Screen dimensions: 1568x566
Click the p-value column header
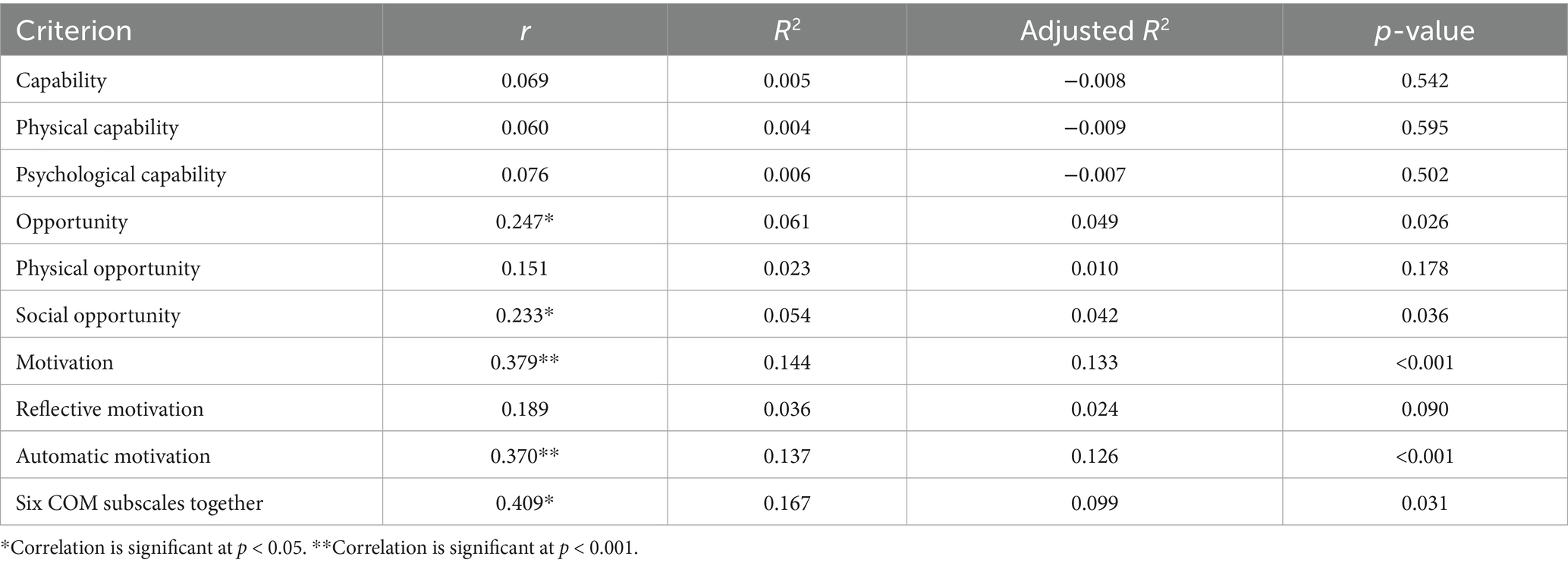point(1424,30)
